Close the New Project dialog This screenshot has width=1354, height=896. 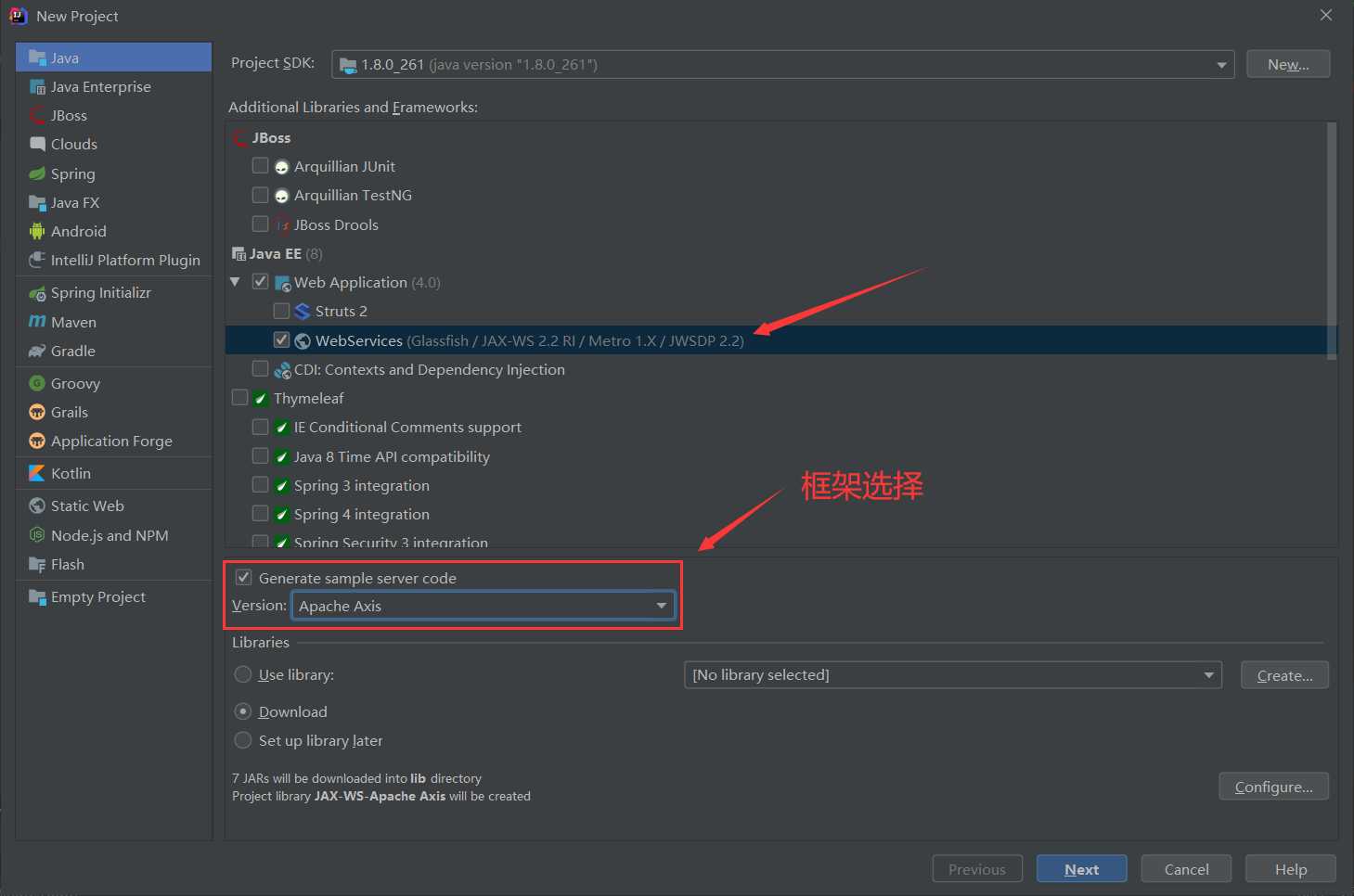pyautogui.click(x=1326, y=15)
